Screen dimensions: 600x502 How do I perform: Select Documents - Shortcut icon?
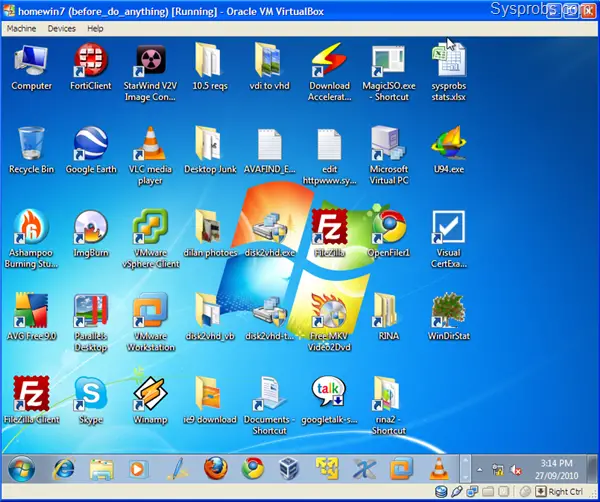[270, 406]
